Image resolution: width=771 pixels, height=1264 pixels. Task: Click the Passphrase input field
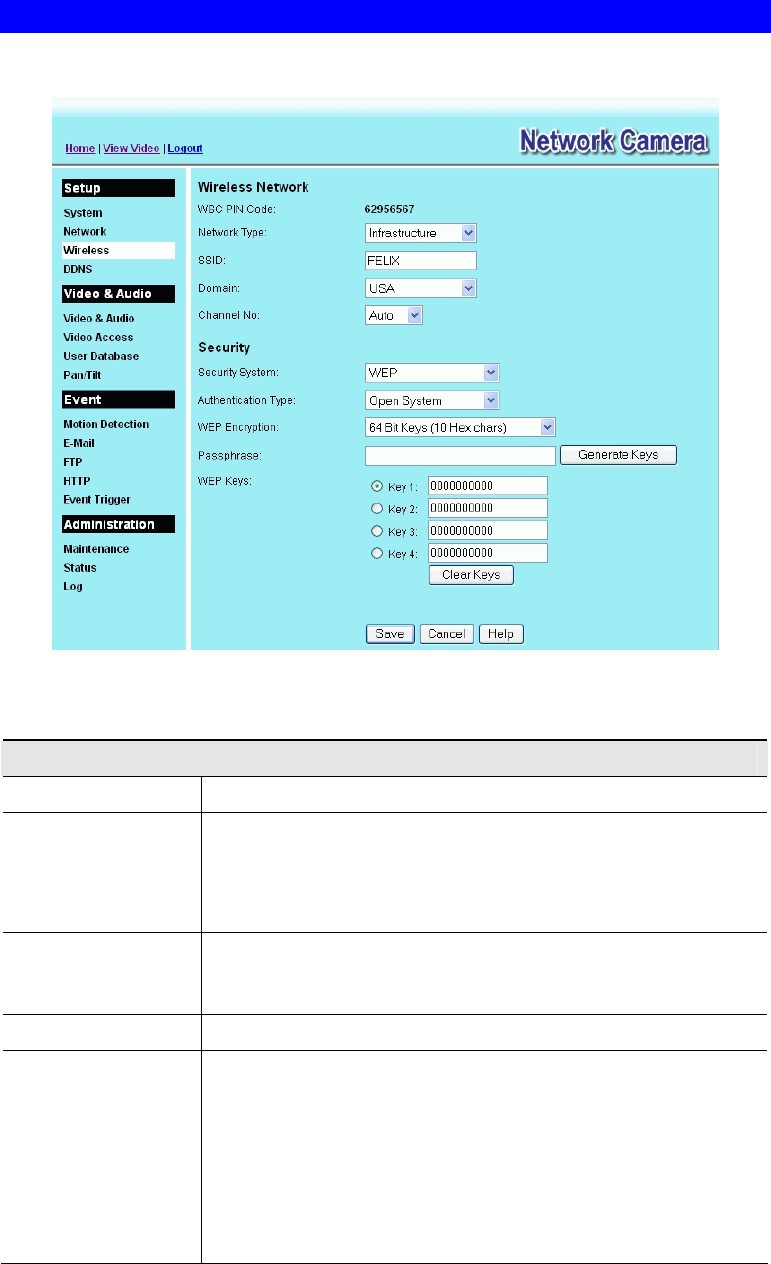pyautogui.click(x=460, y=455)
